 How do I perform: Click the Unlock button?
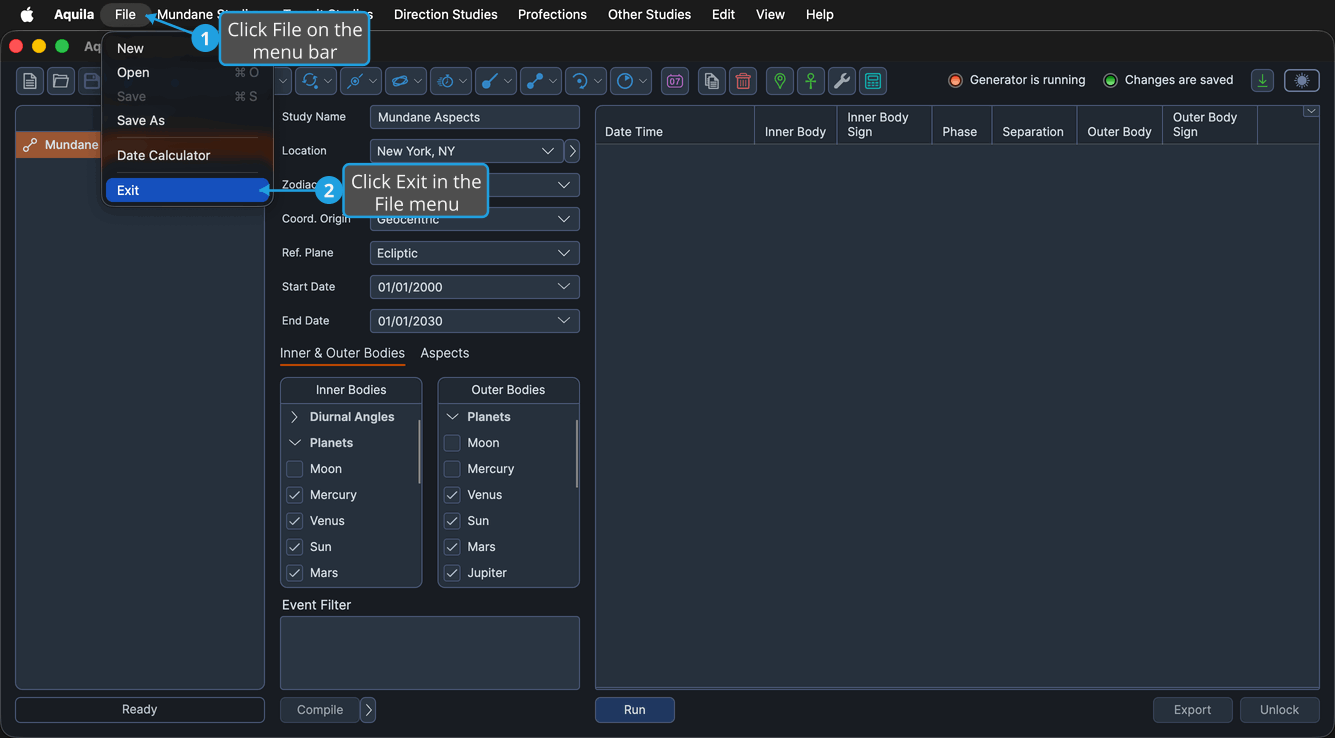pos(1279,710)
